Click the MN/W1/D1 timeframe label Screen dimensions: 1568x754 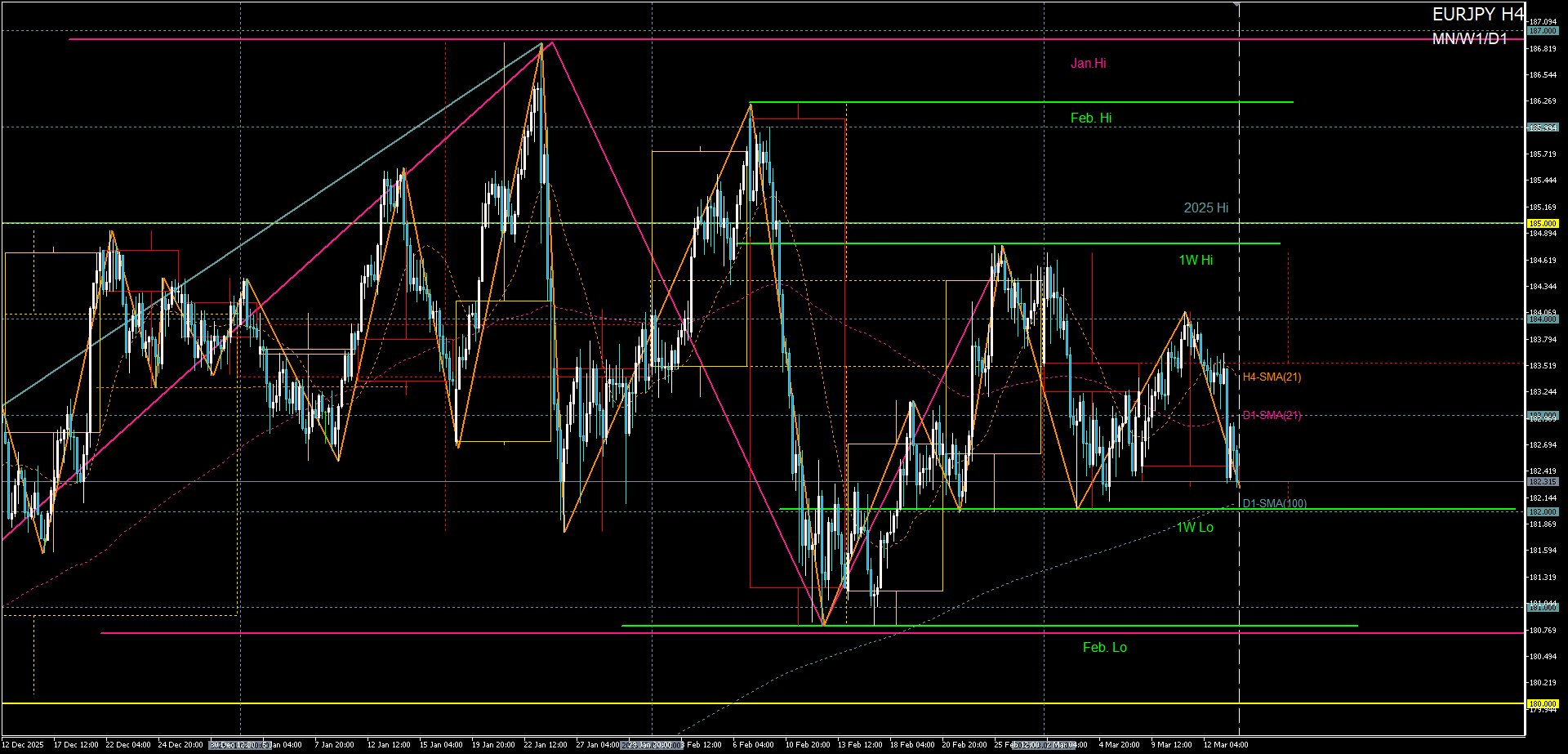click(x=1469, y=39)
